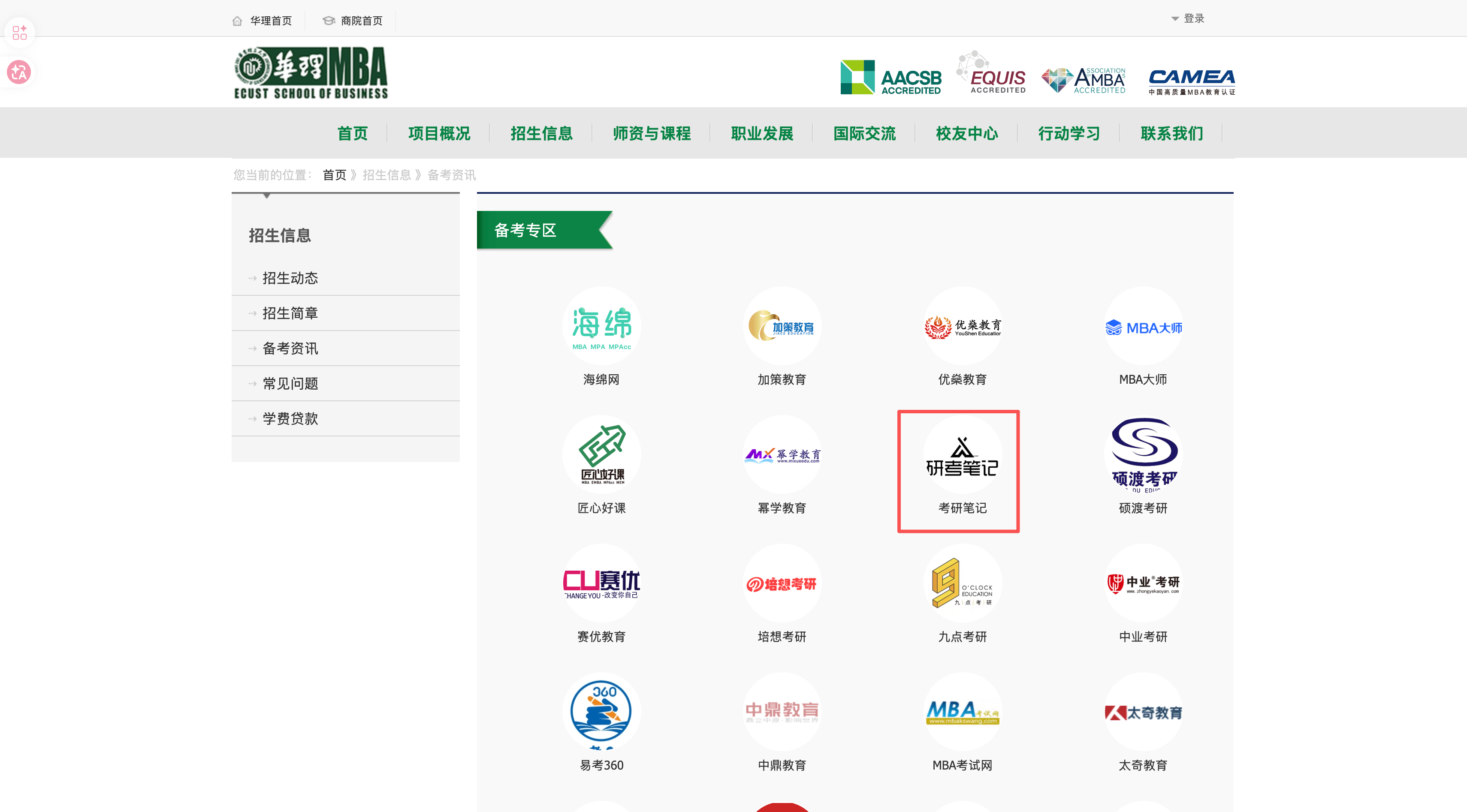
Task: Open the MBA考试网 logo icon
Action: 963,711
